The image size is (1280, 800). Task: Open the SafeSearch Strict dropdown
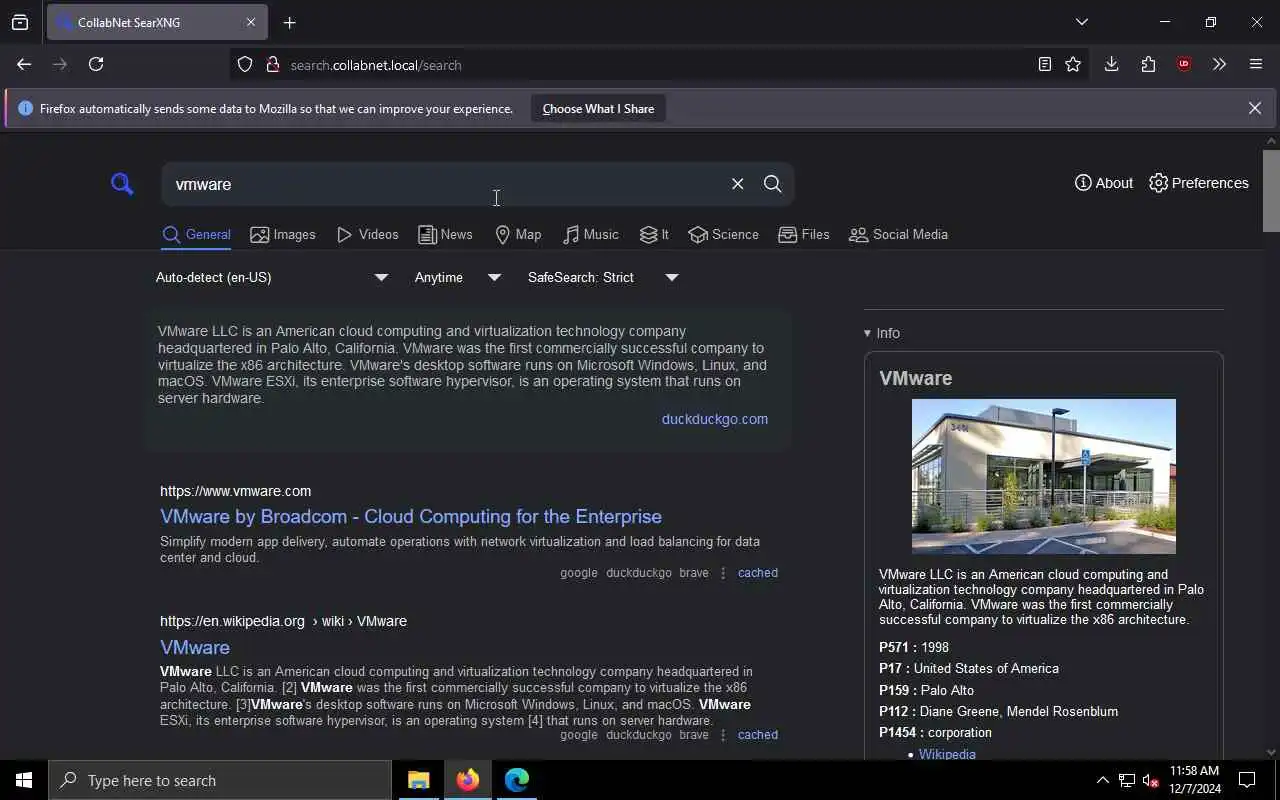tap(603, 278)
